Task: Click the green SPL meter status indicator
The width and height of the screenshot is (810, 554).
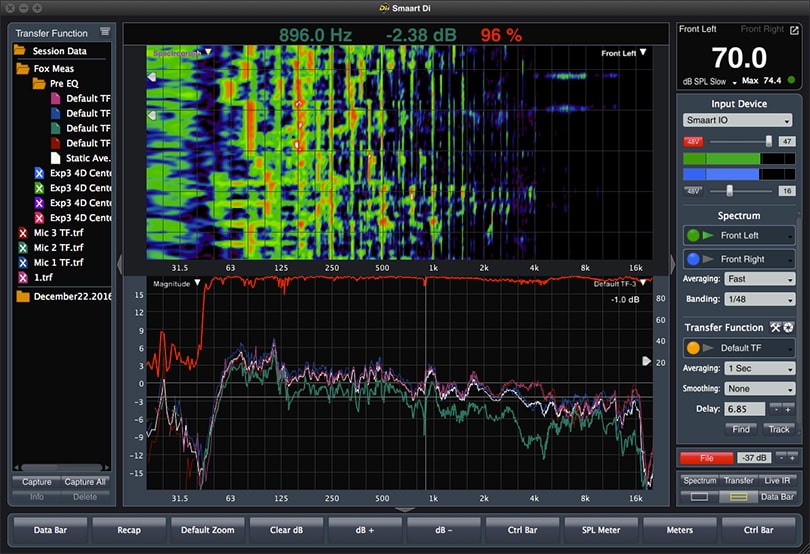Action: point(791,80)
